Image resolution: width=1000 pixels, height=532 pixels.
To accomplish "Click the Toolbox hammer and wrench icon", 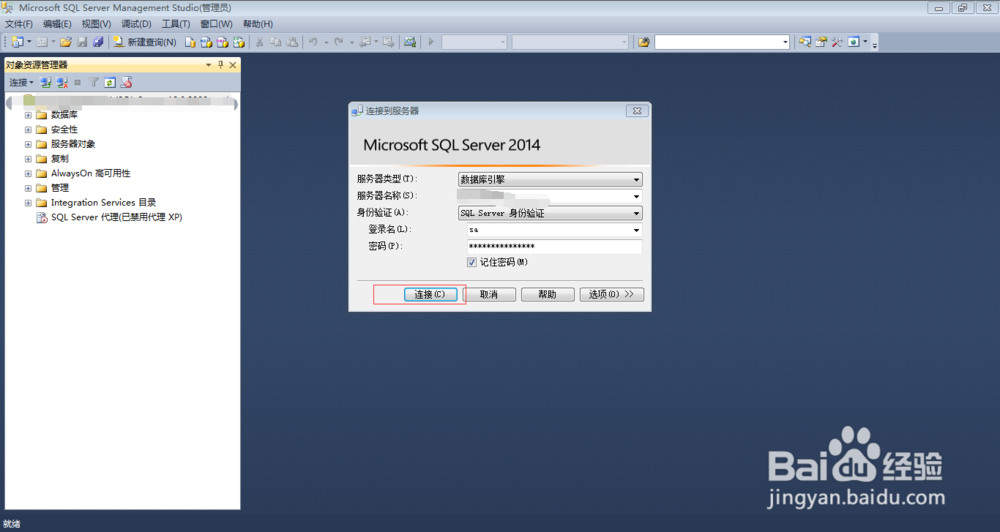I will point(837,42).
